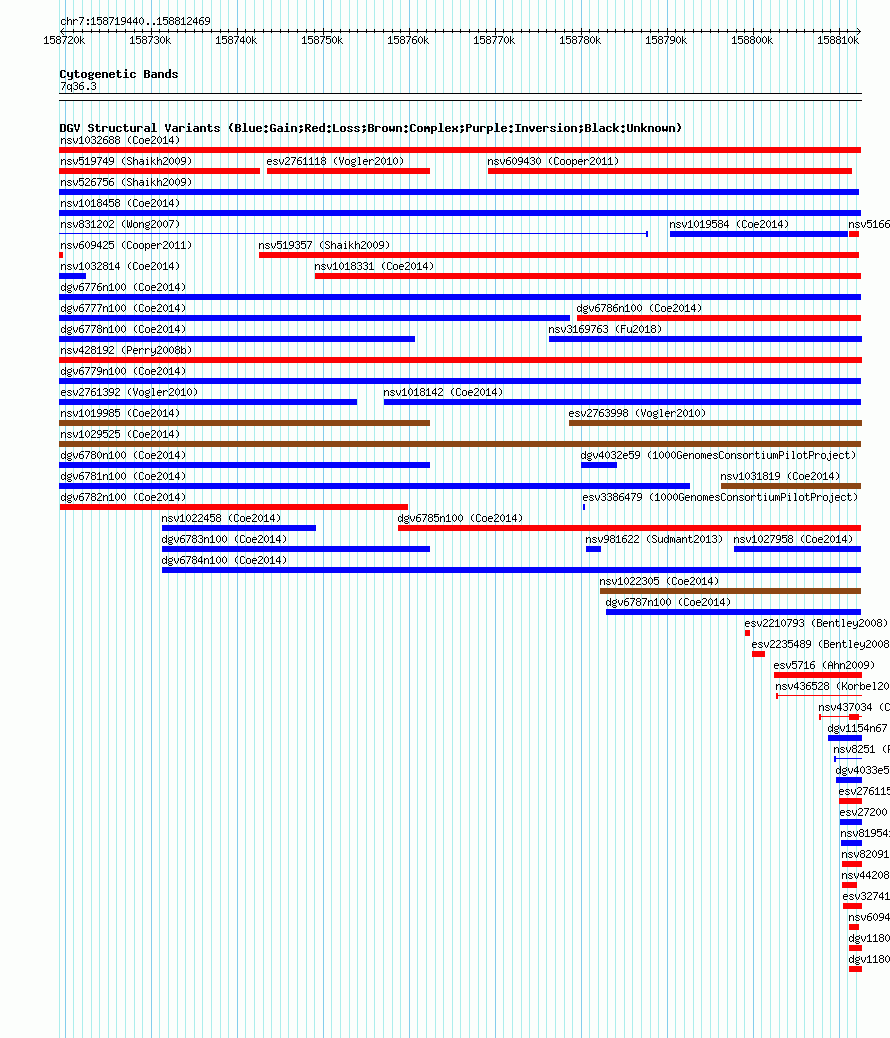
Task: Click dgv6782n100 (Coe2014) label
Action: coord(123,498)
